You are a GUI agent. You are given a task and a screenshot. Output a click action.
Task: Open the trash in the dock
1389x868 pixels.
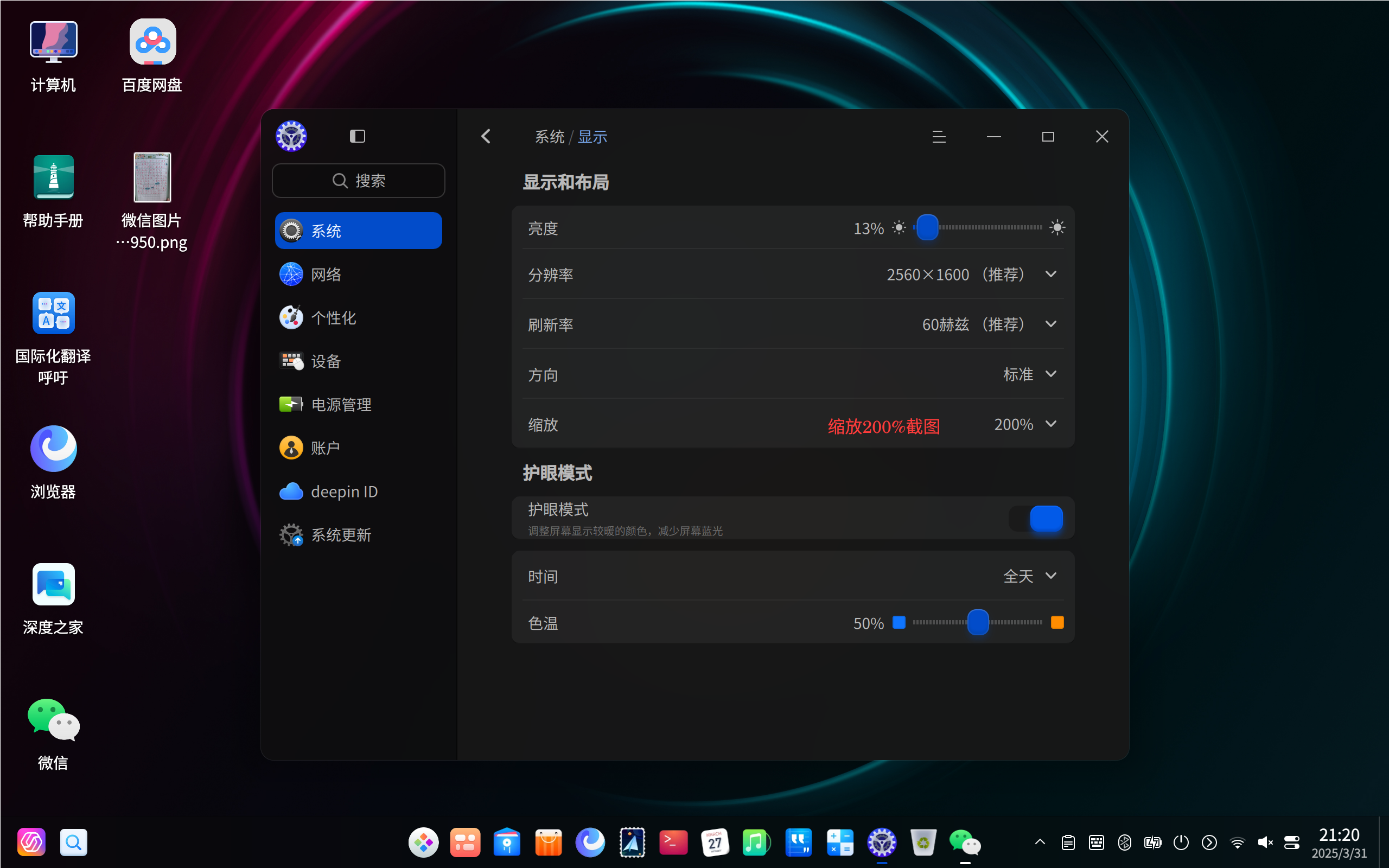click(x=923, y=842)
